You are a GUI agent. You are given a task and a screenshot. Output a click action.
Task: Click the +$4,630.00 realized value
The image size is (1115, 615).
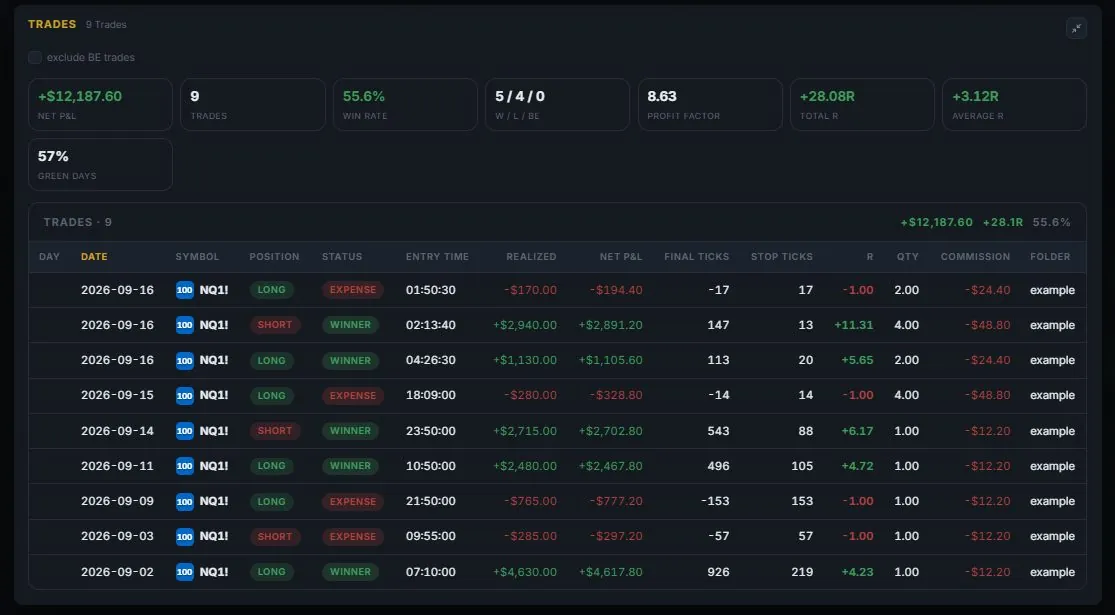click(525, 572)
